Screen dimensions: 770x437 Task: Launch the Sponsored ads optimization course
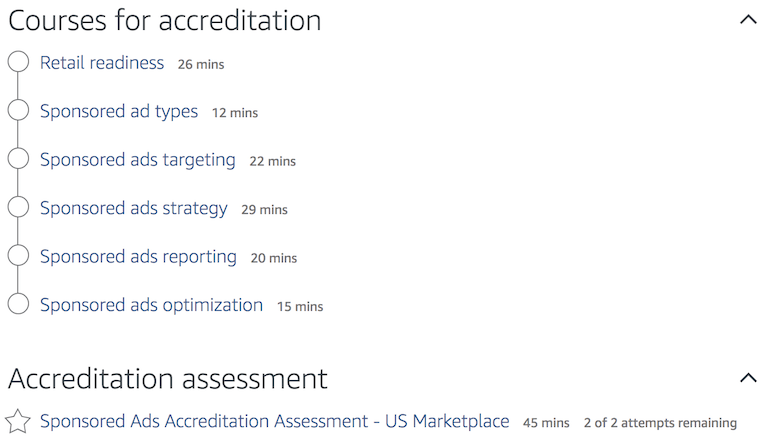151,305
